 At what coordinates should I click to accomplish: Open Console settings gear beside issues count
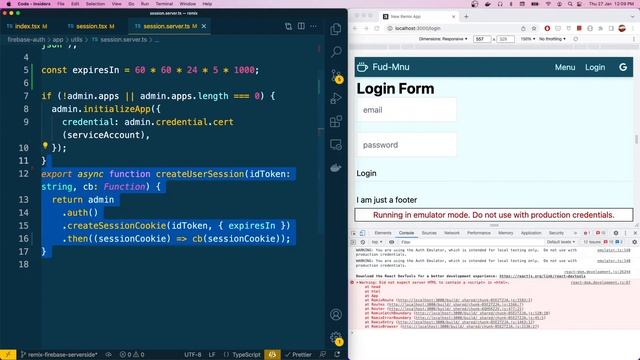[634, 242]
